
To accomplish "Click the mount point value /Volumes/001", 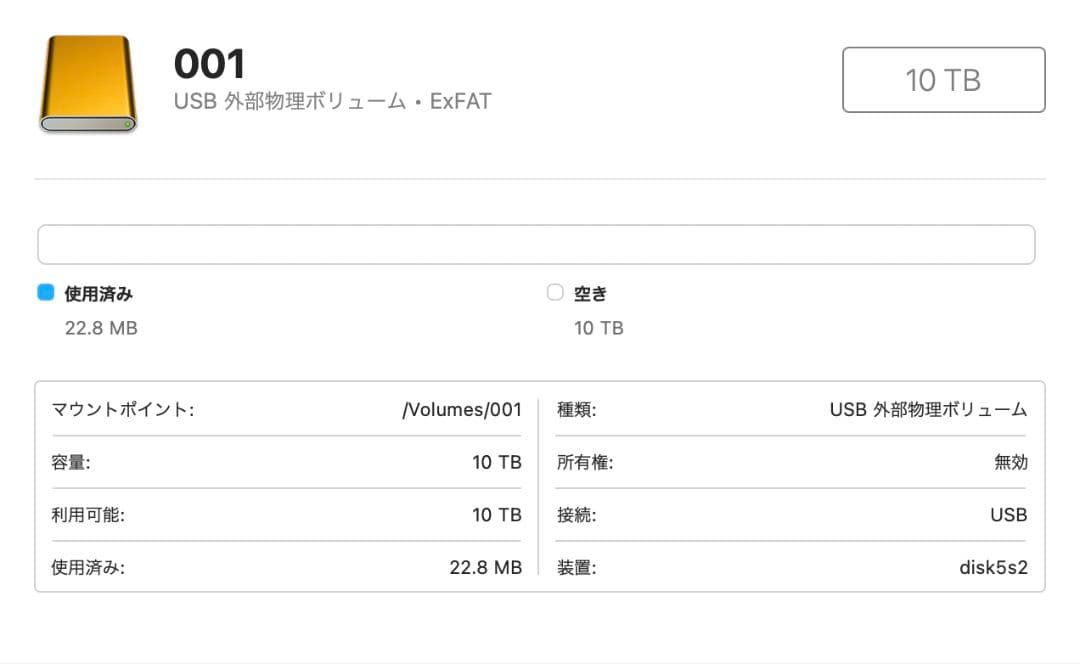I will point(463,409).
